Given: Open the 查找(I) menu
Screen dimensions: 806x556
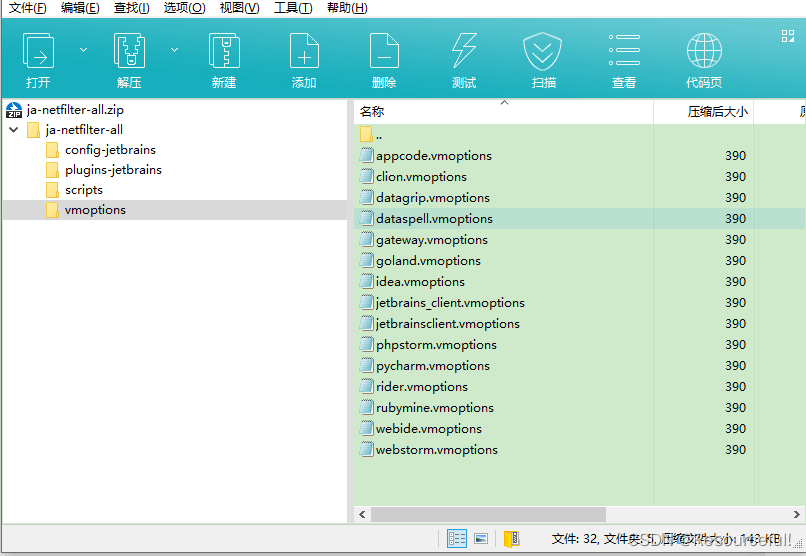Looking at the screenshot, I should (132, 8).
